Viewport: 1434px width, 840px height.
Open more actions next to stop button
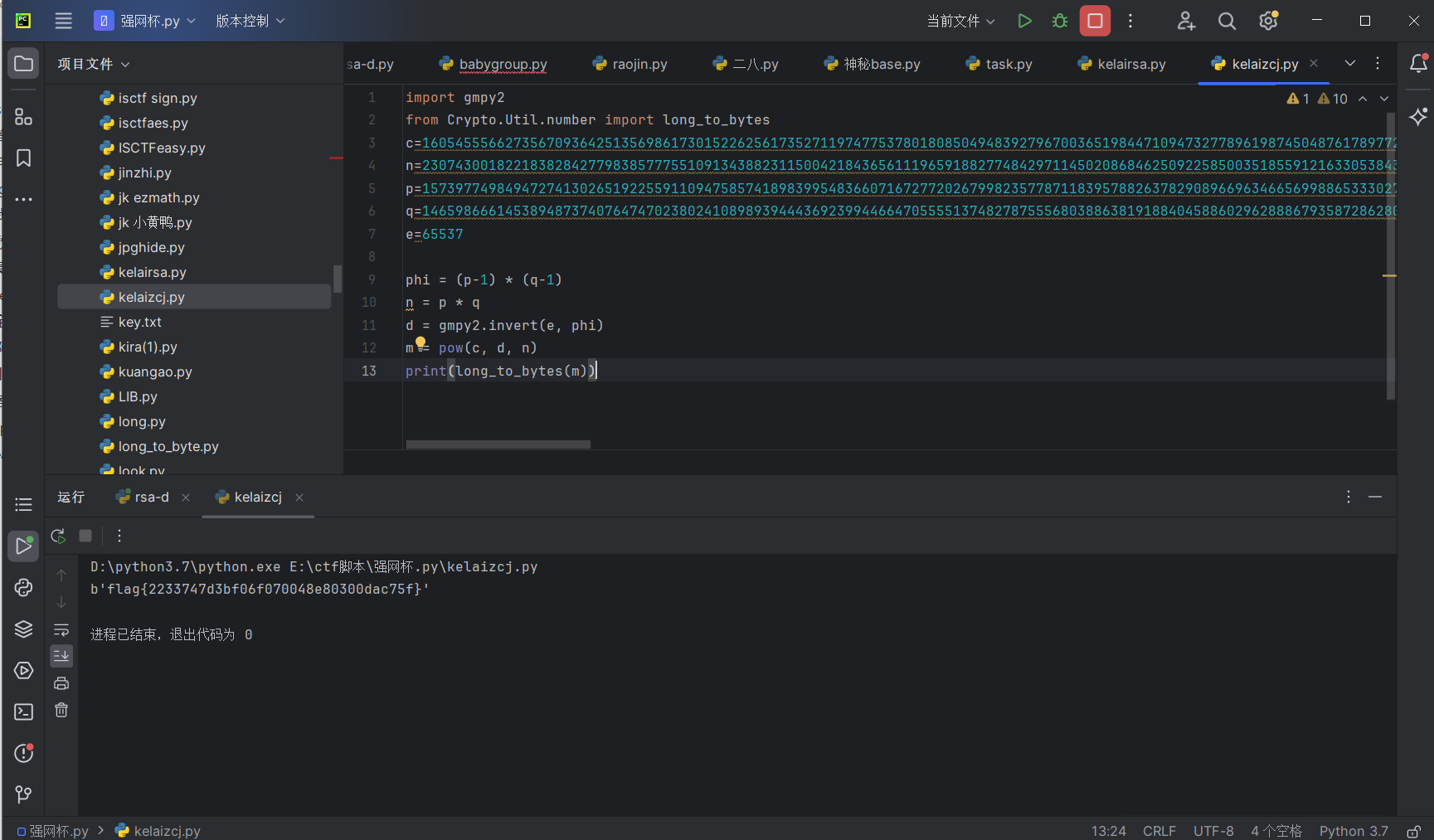click(x=1130, y=21)
